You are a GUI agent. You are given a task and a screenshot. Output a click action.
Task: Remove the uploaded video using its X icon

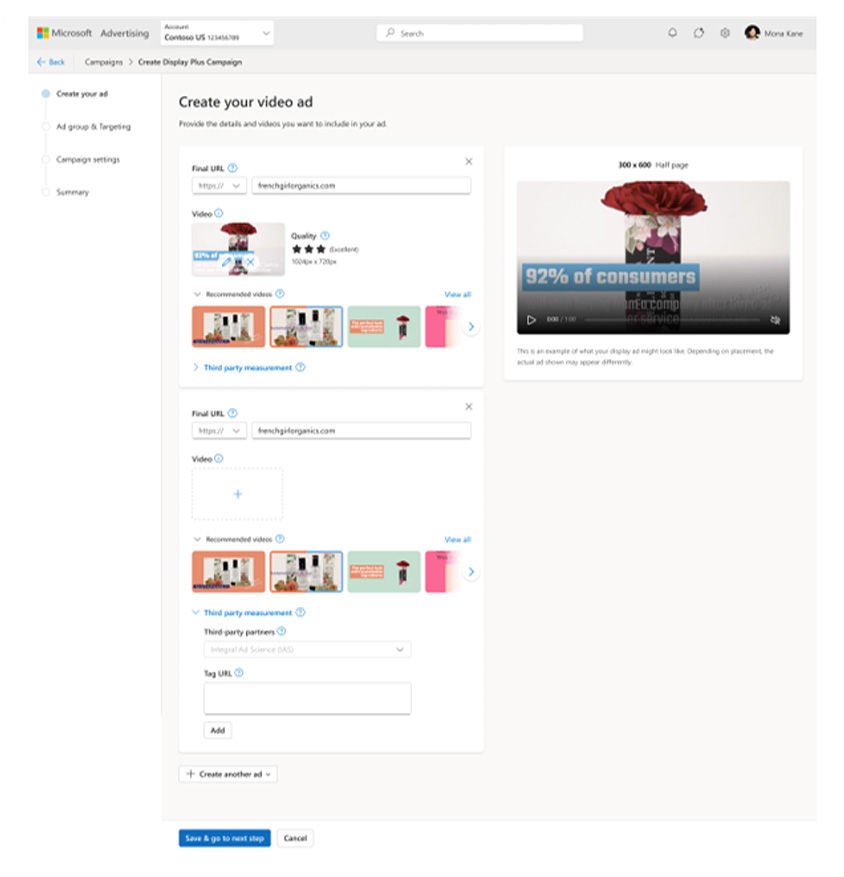pyautogui.click(x=250, y=262)
